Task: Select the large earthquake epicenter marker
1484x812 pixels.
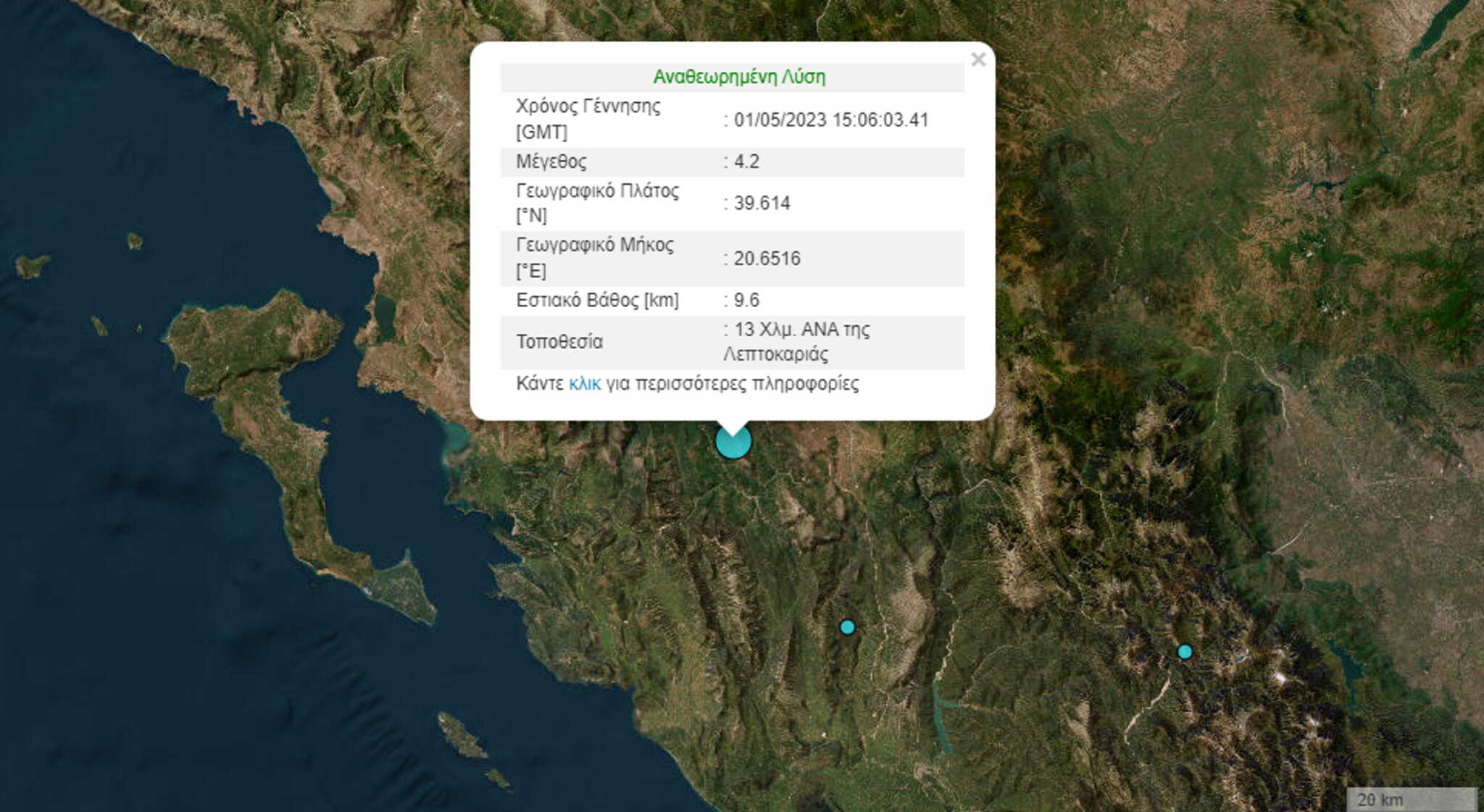Action: click(x=733, y=443)
